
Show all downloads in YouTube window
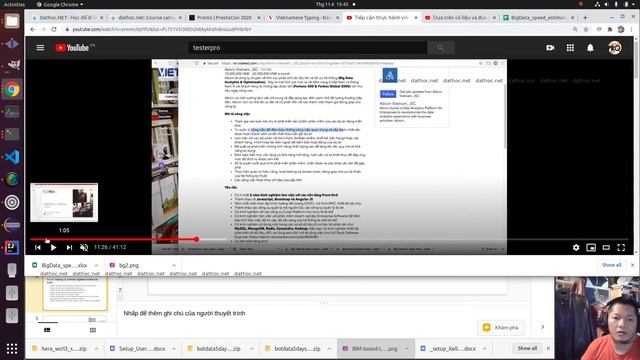(x=611, y=265)
